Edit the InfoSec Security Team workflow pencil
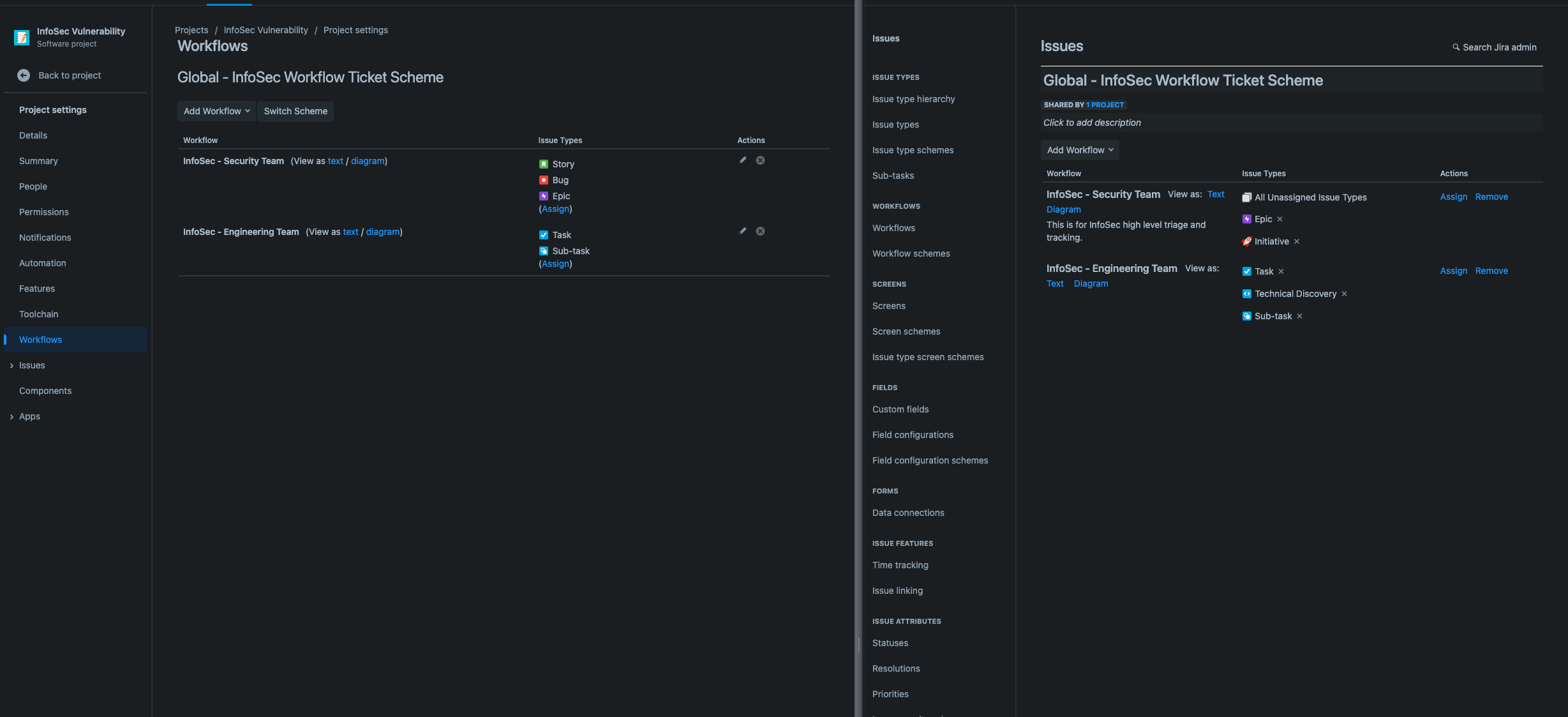Viewport: 1568px width, 717px height. tap(742, 160)
